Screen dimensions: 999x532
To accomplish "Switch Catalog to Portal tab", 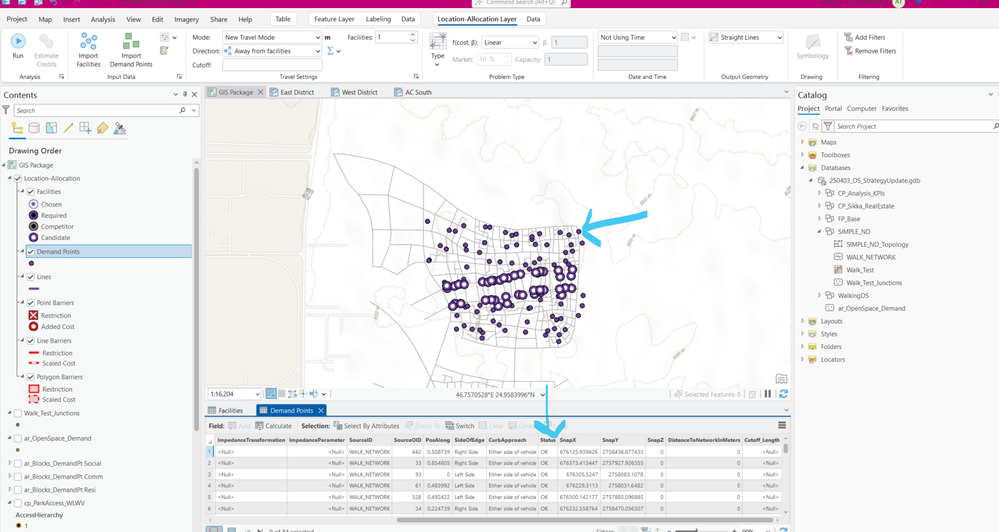I will (x=833, y=108).
